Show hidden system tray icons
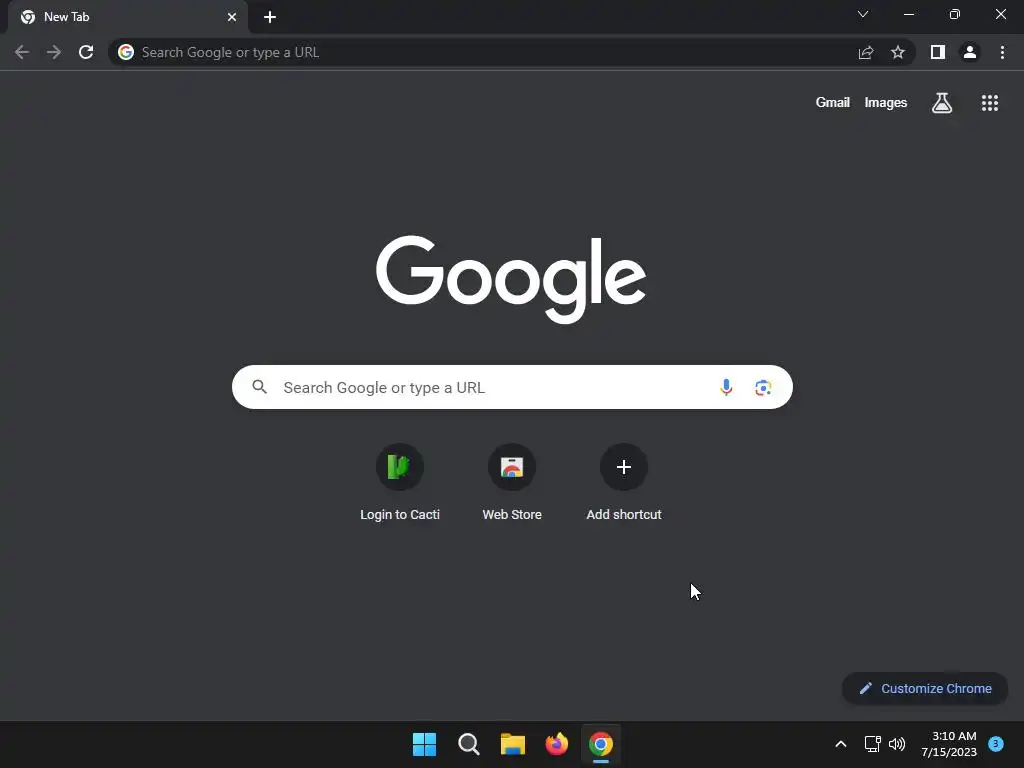 (841, 744)
